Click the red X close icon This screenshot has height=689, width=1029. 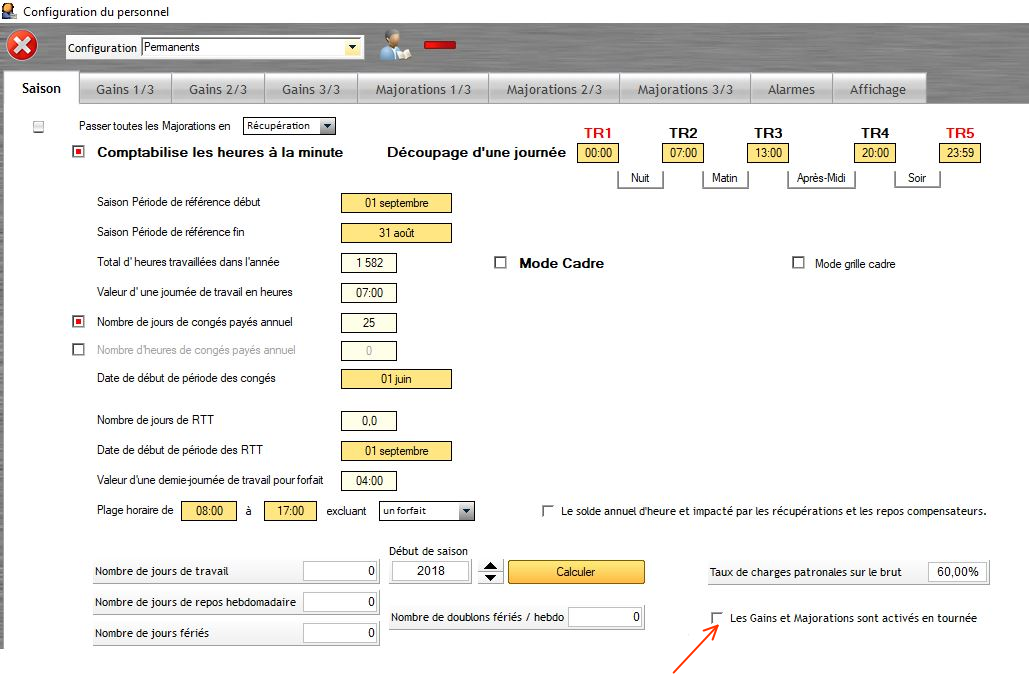[x=22, y=46]
